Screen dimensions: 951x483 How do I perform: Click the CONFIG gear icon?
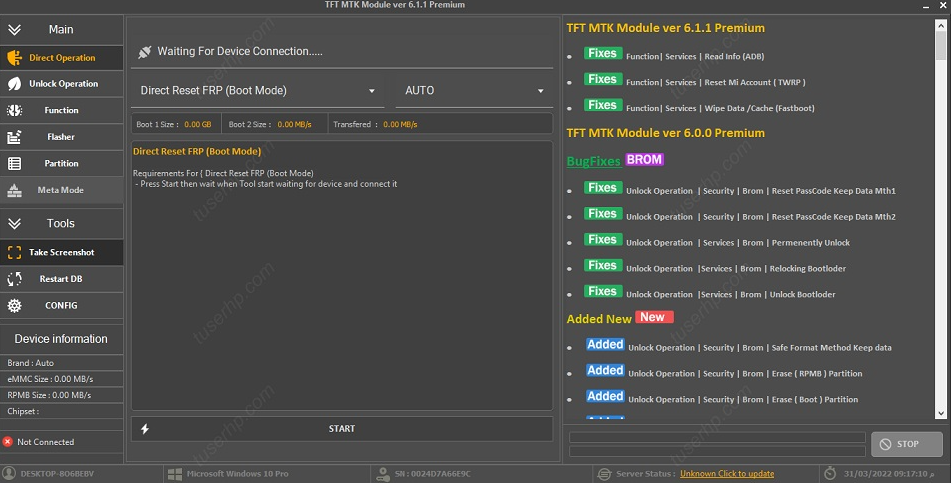coord(15,305)
